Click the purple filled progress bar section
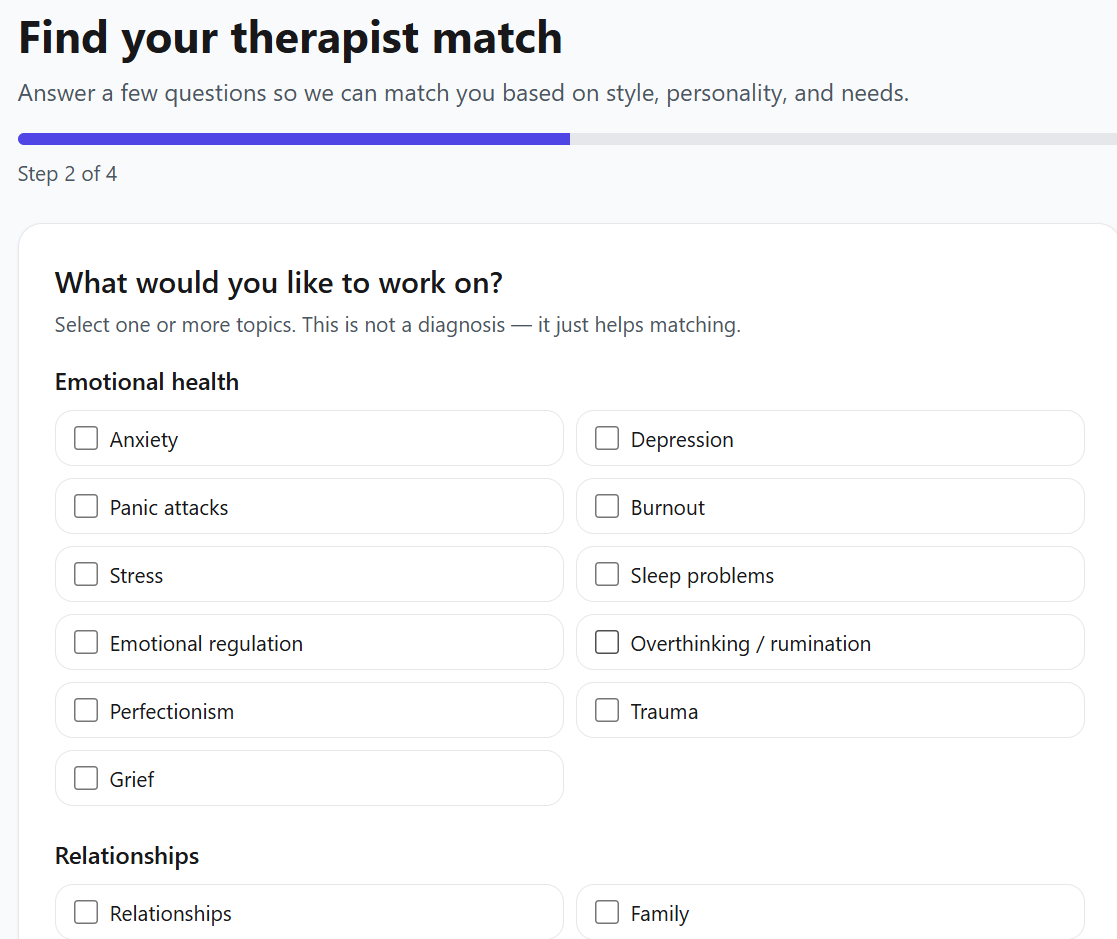Viewport: 1117px width, 939px height. tap(294, 139)
